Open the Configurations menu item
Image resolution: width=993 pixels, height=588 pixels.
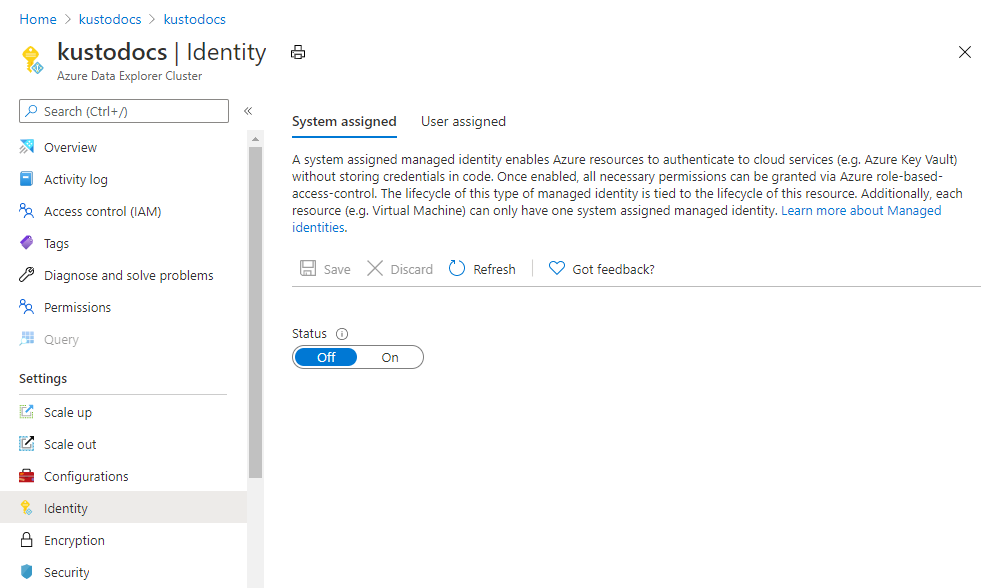(x=86, y=476)
